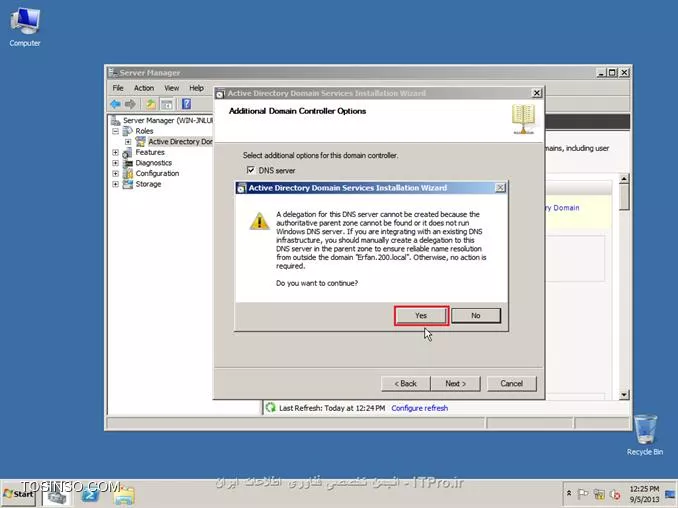This screenshot has width=678, height=508.
Task: Choose No in the warning dialog
Action: click(476, 316)
